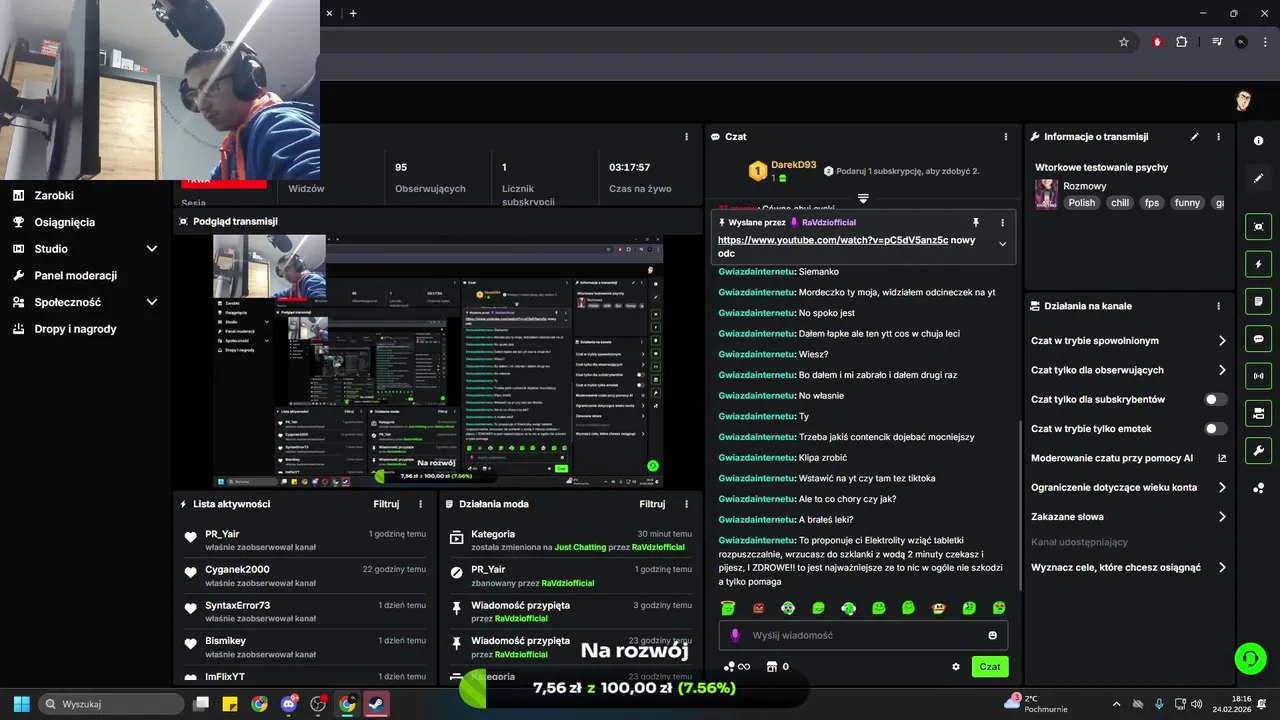Insert the angry red emote from the quick row
The image size is (1280, 720).
coord(758,608)
